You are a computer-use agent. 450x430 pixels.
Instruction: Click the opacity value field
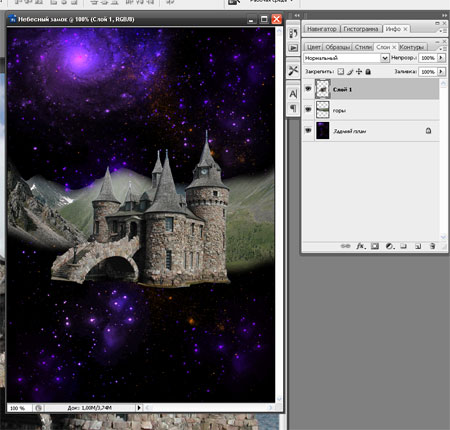(x=428, y=58)
